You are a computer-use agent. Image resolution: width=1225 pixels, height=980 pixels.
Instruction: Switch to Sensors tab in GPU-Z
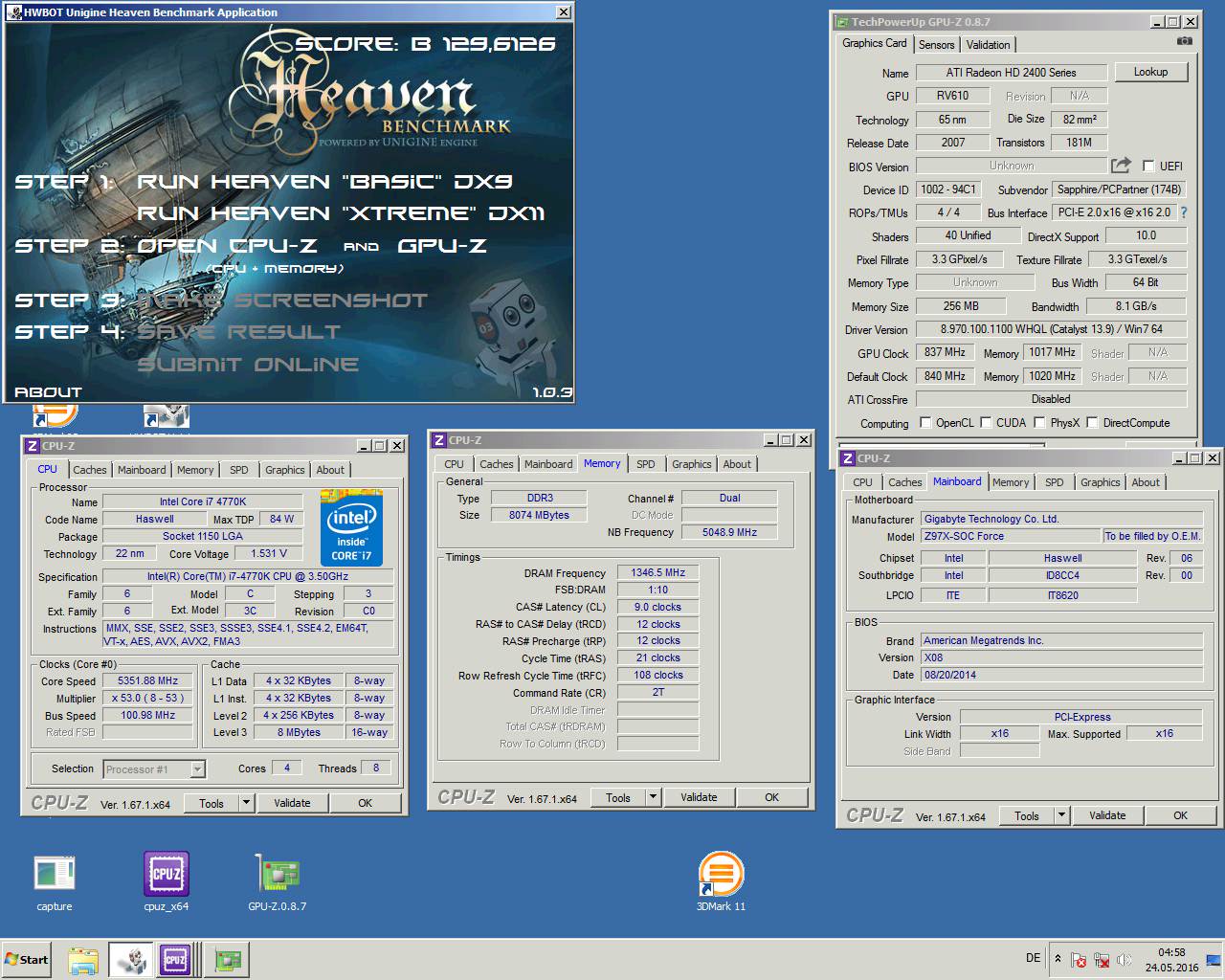click(x=936, y=45)
